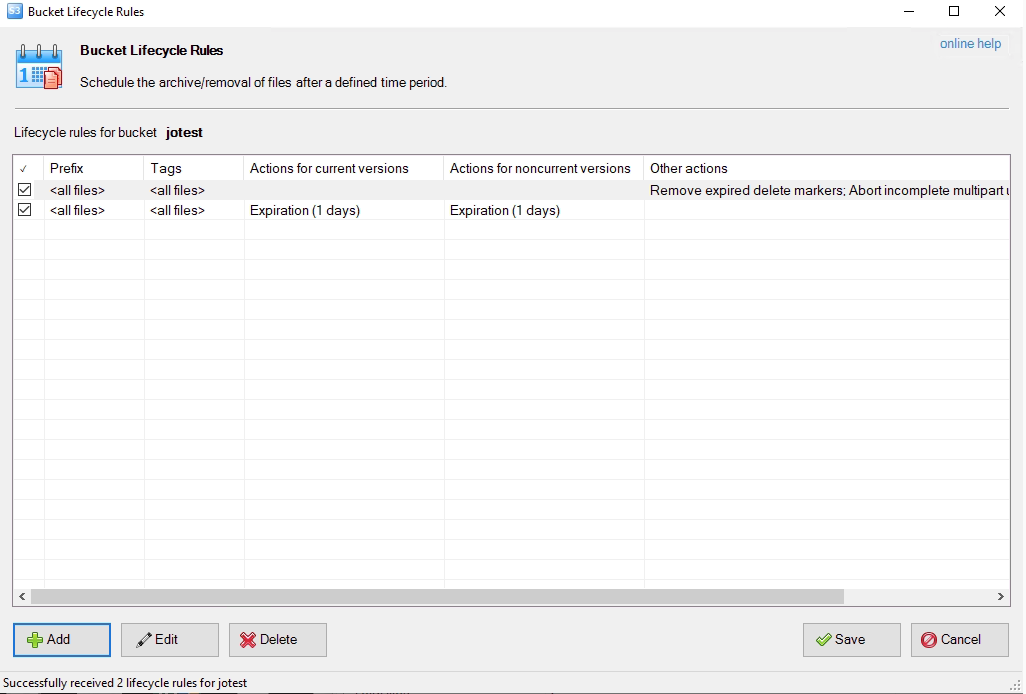Uncheck the first lifecycle rule checkbox

25,190
